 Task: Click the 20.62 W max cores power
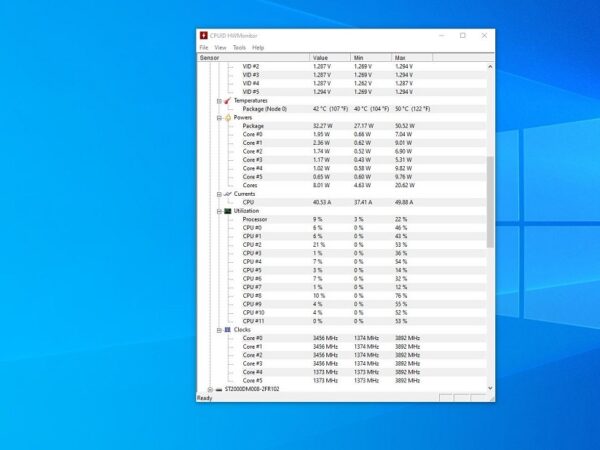coord(405,185)
